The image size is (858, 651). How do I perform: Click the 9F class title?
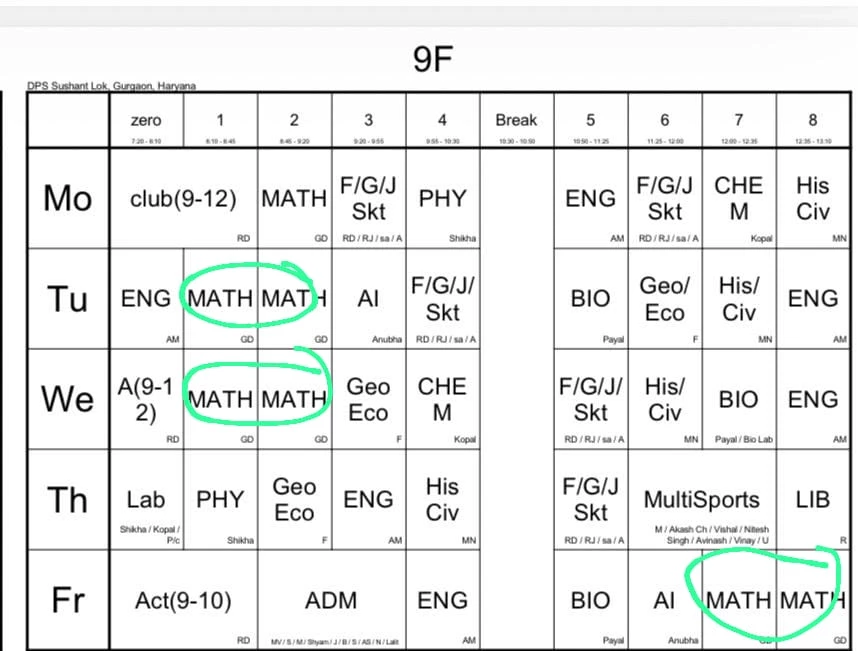tap(433, 60)
